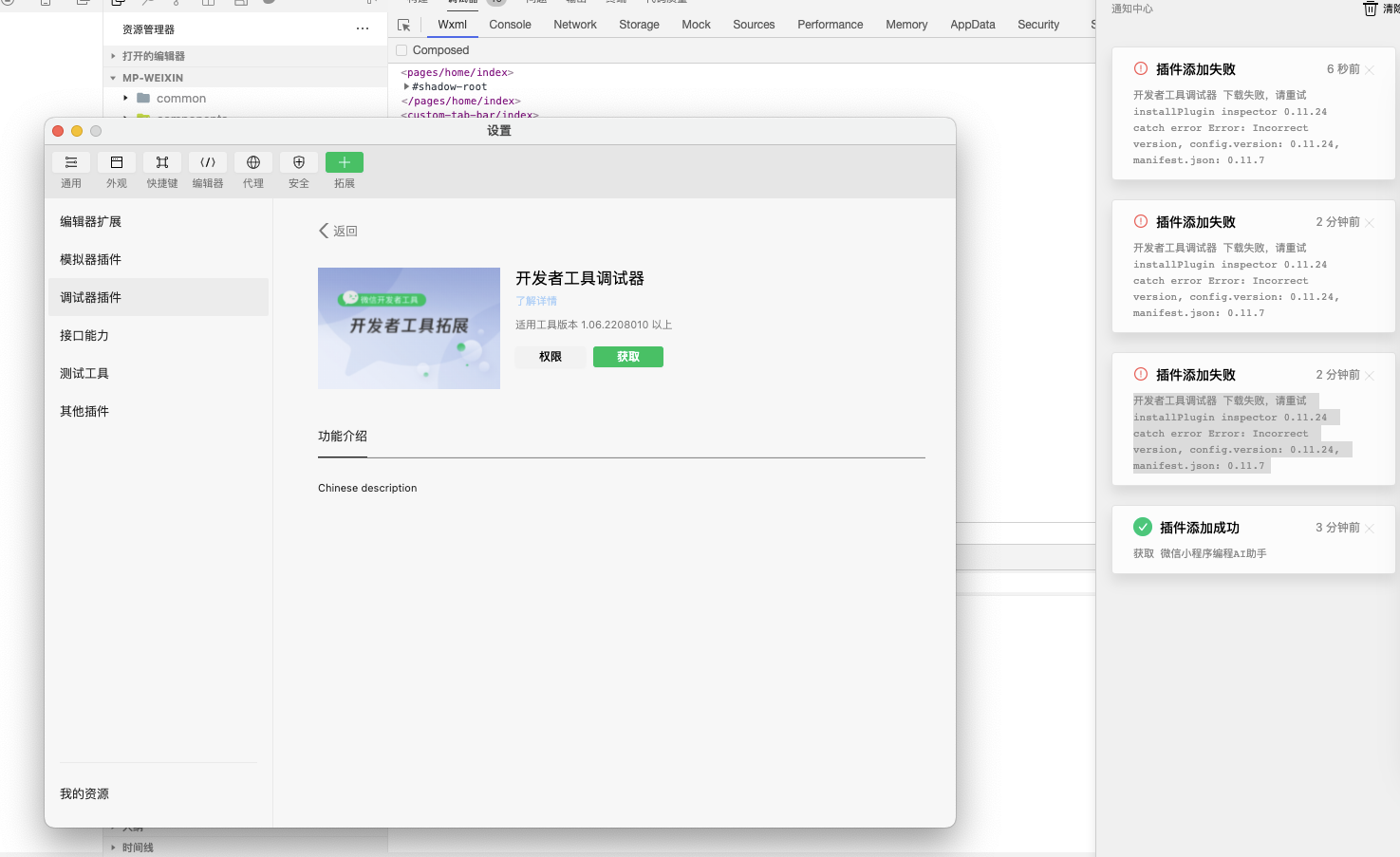Open the 拓展 extensions settings tab
Screen dimensions: 1400x857
[345, 171]
